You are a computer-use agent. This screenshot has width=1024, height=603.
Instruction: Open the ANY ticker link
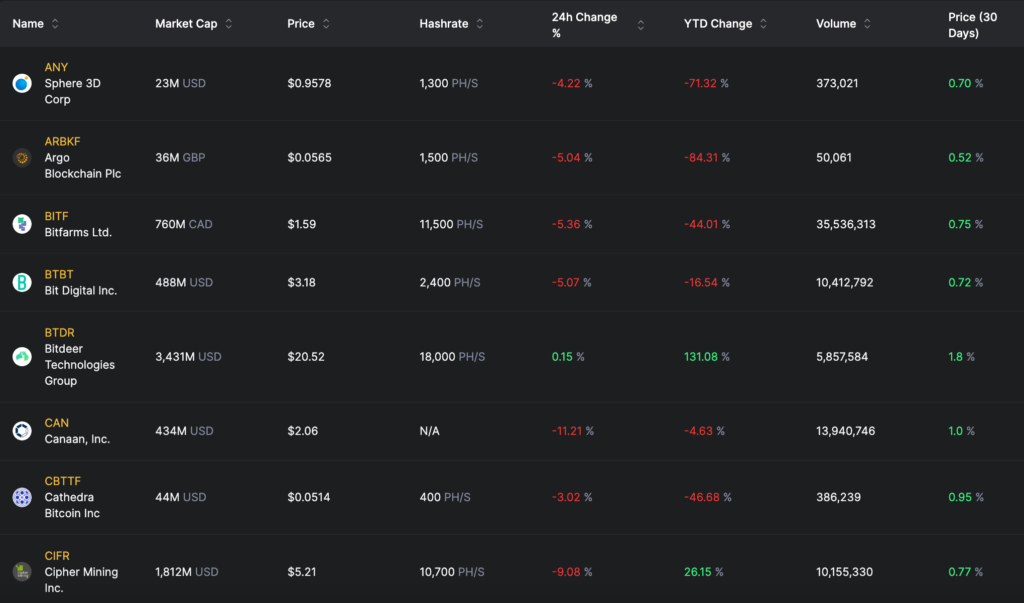coord(56,67)
